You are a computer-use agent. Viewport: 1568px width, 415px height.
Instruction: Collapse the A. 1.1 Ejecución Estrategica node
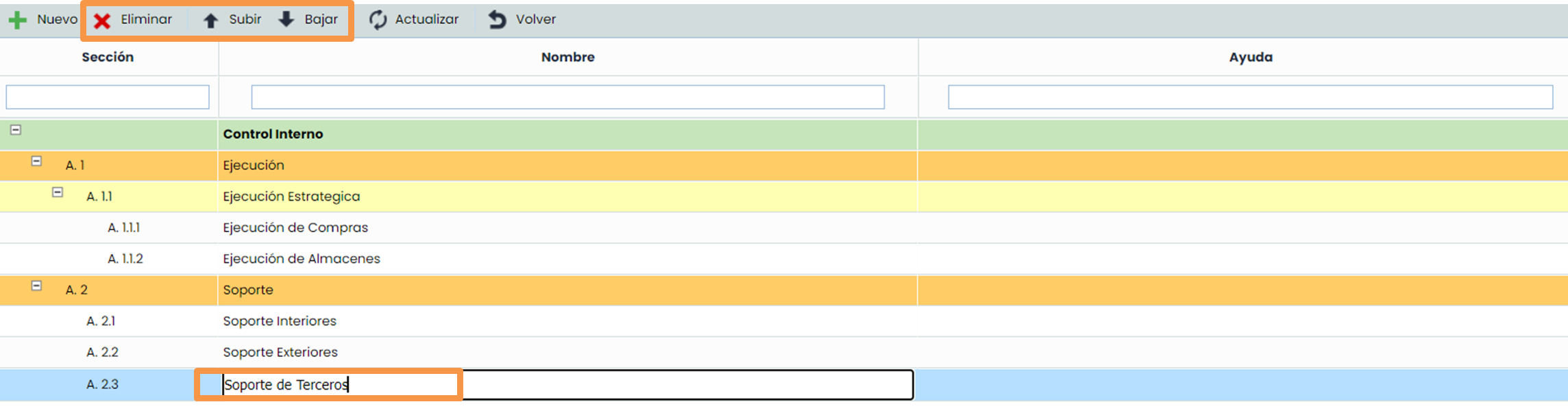coord(58,192)
